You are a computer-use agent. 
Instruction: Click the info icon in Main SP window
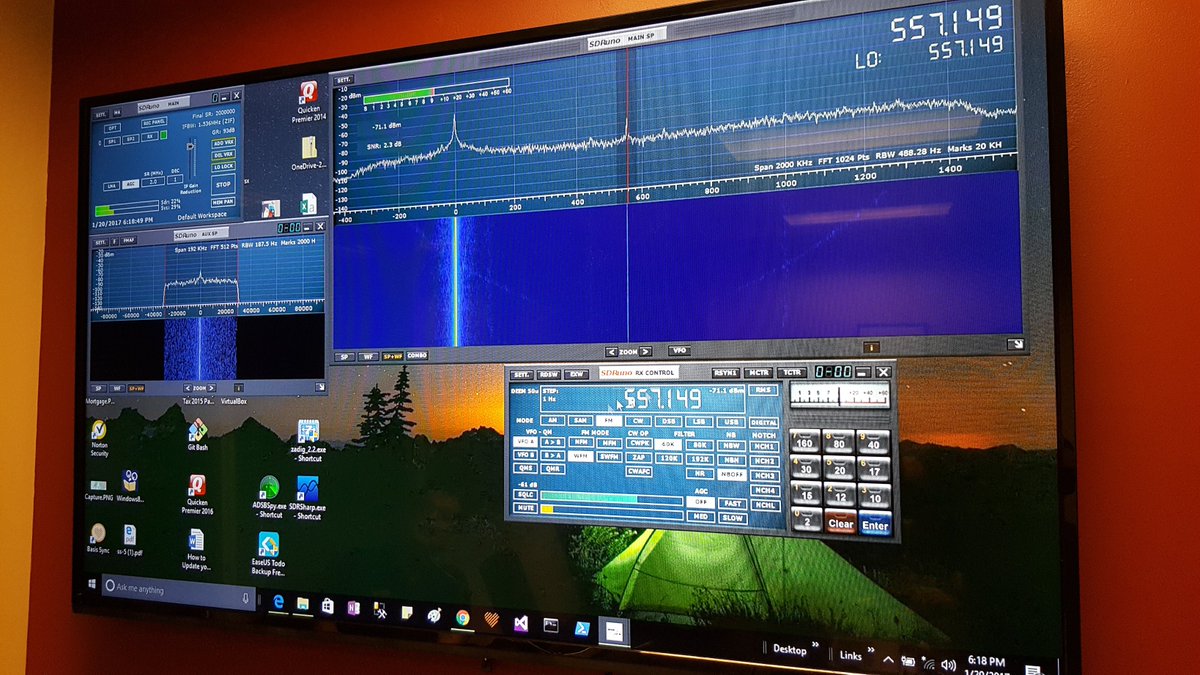[871, 347]
